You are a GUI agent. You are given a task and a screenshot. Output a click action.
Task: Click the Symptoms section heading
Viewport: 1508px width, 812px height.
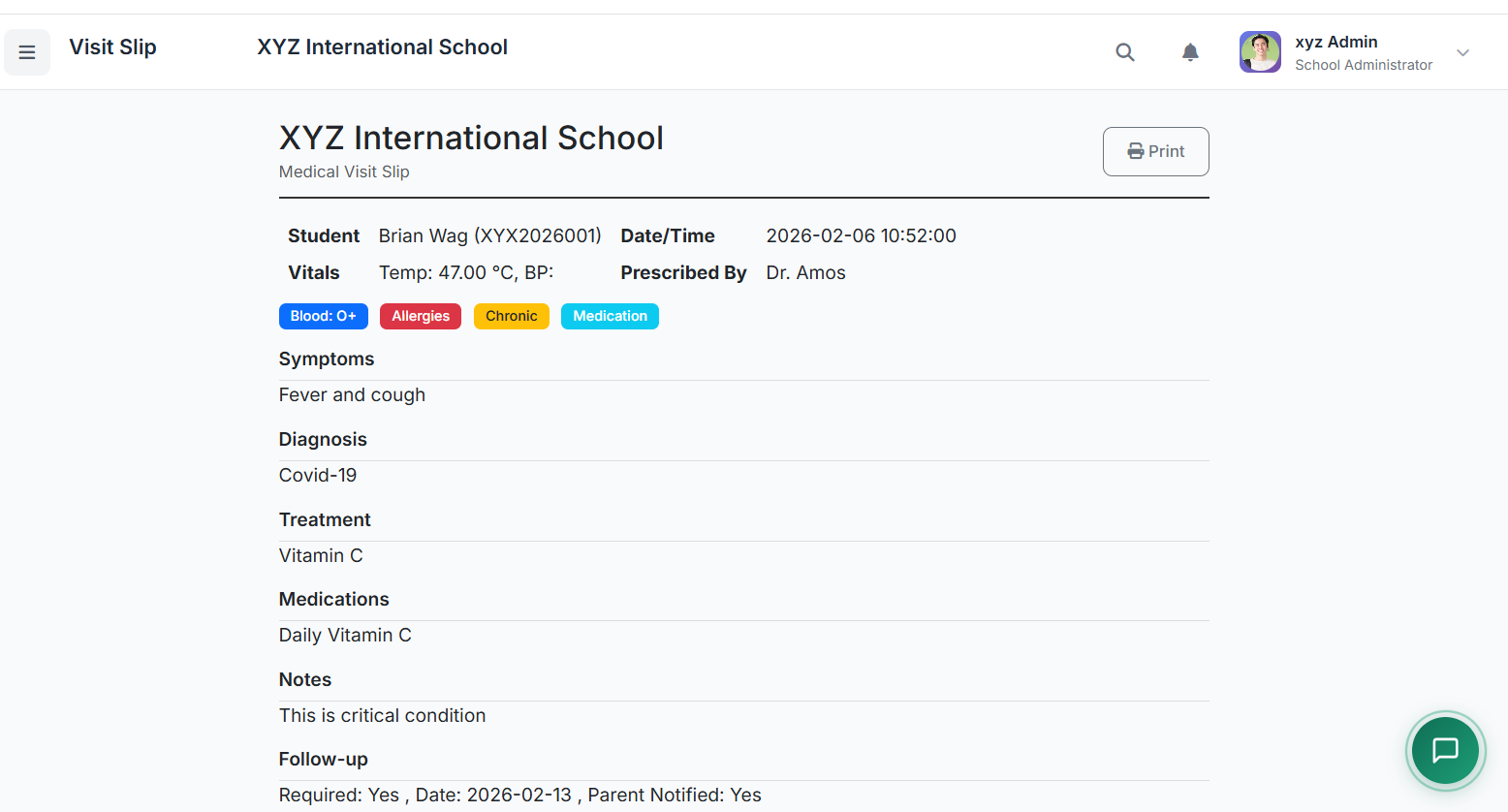tap(327, 359)
